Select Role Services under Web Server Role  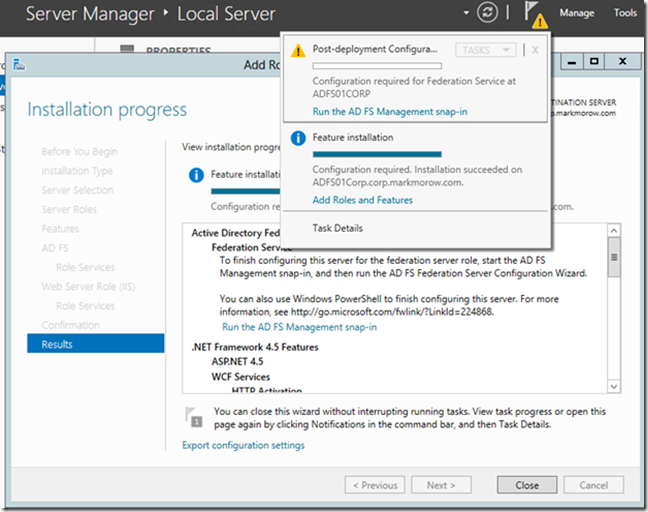[x=86, y=306]
